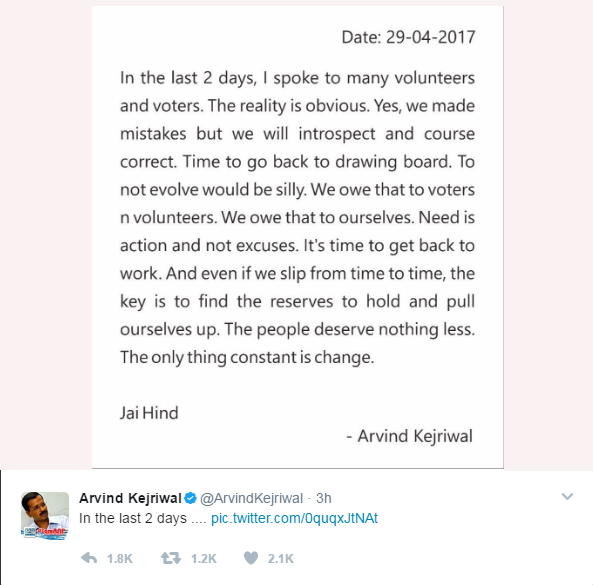Open the Arvind Kejriwal display name link
The width and height of the screenshot is (593, 585).
130,498
